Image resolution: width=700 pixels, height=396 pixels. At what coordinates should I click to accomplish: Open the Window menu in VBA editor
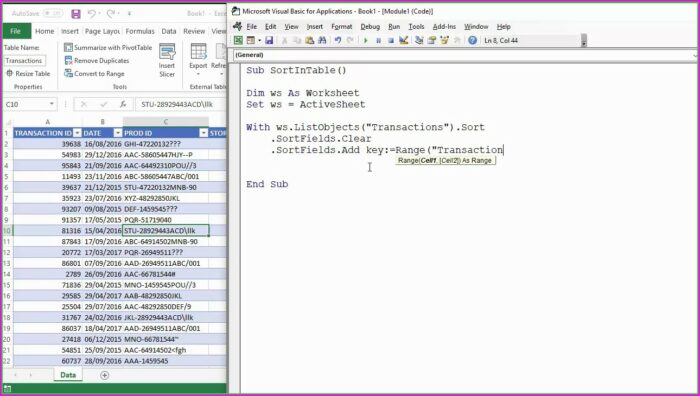click(476, 27)
